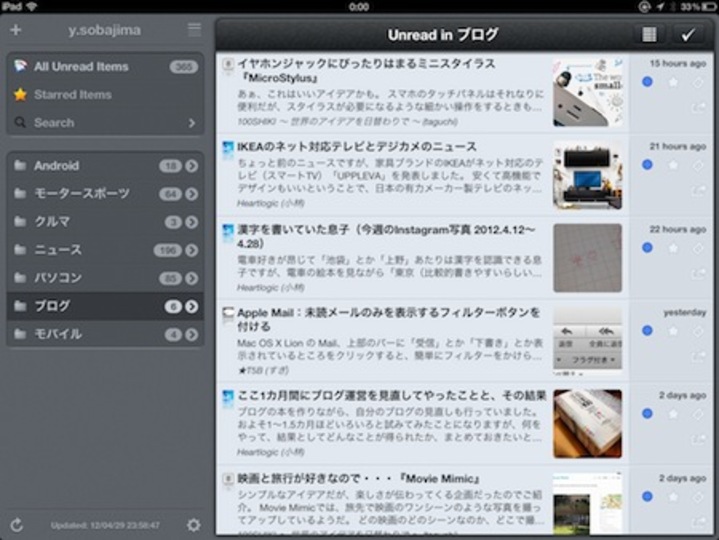Screen dimensions: 719x540
Task: Expand the Android folder arrow
Action: (192, 166)
